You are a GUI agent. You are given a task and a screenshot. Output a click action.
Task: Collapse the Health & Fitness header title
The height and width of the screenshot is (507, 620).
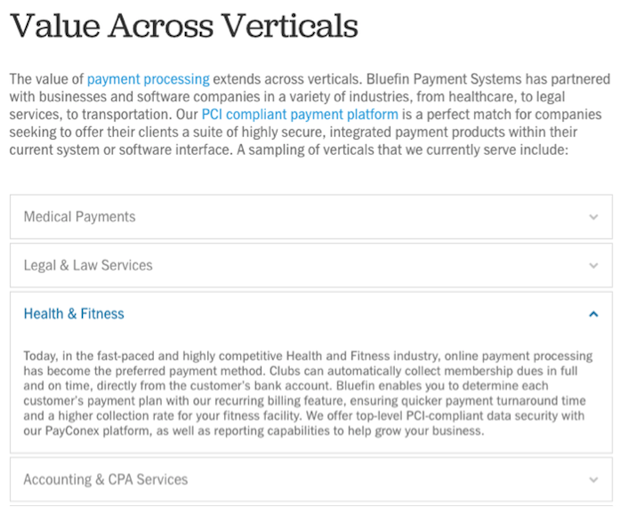[x=74, y=314]
